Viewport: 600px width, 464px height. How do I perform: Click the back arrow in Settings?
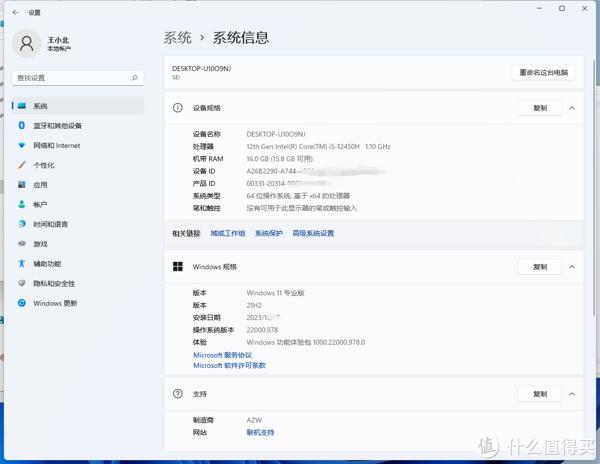pos(16,13)
